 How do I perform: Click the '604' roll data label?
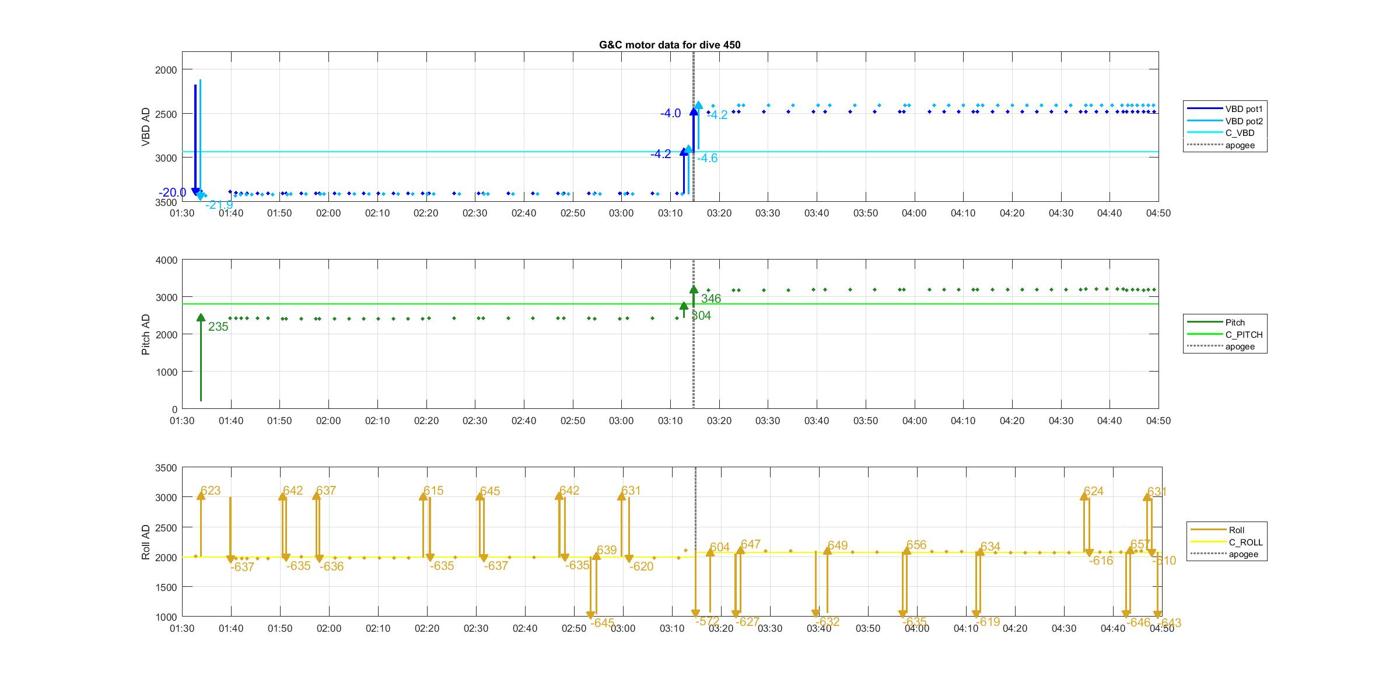(720, 548)
